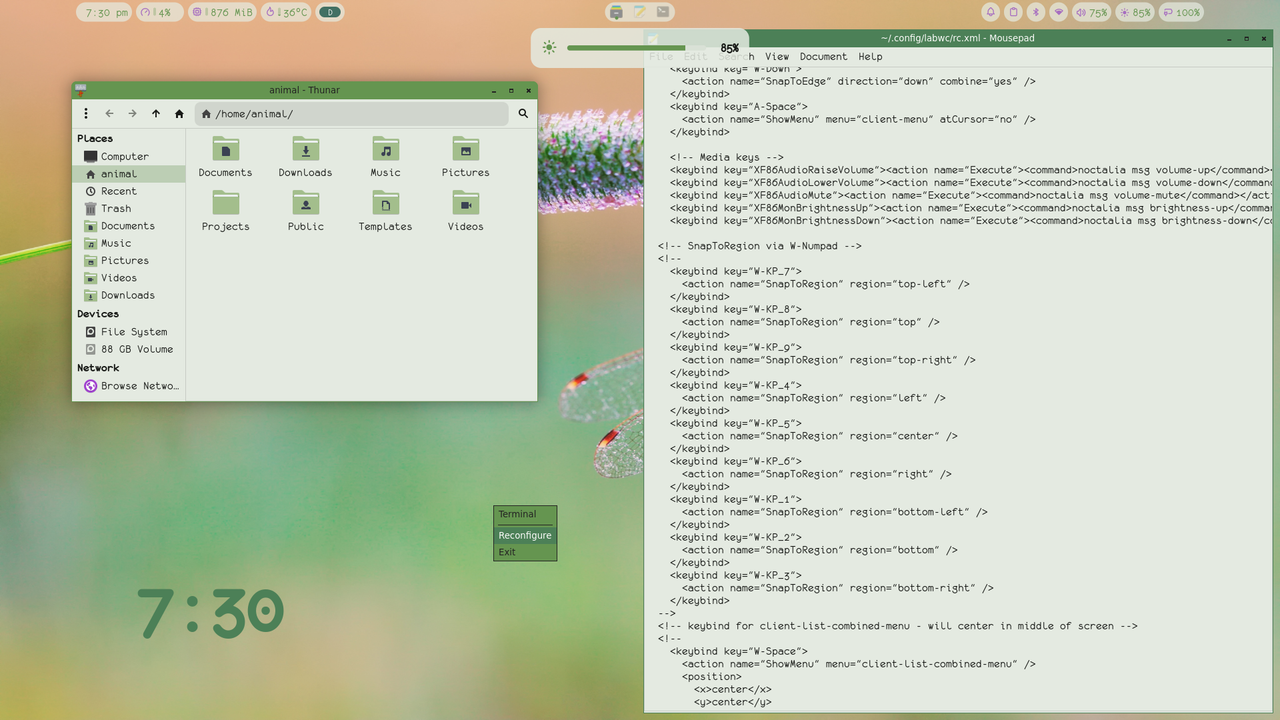The height and width of the screenshot is (720, 1280).
Task: Click the Thunar search magnifier icon
Action: pos(523,114)
